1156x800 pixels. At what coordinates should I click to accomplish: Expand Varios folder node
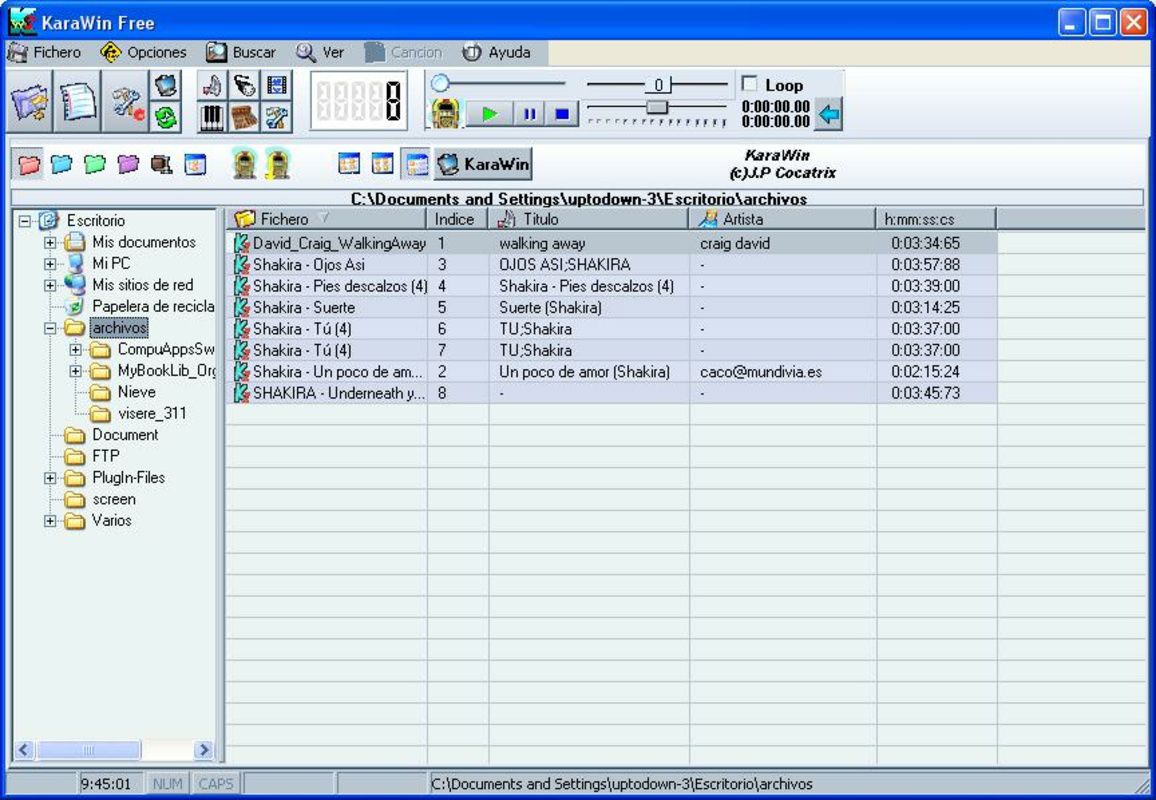(49, 521)
